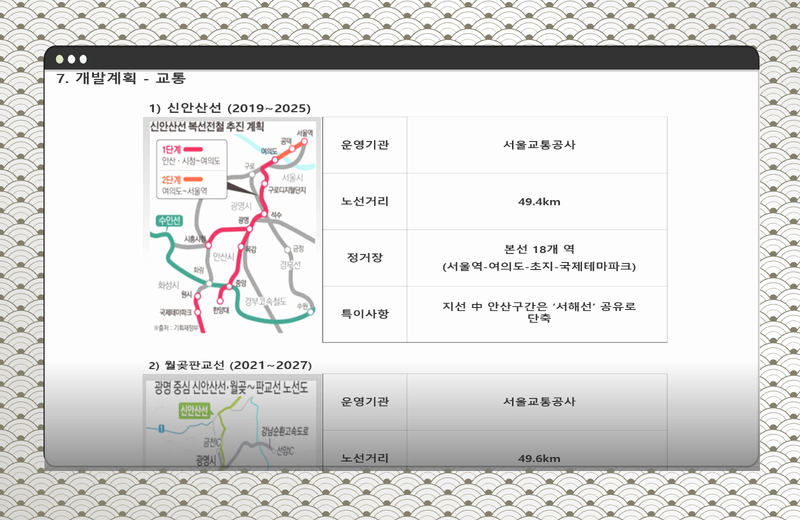This screenshot has width=800, height=520.
Task: Click the middle window dot in the title bar
Action: 71,59
